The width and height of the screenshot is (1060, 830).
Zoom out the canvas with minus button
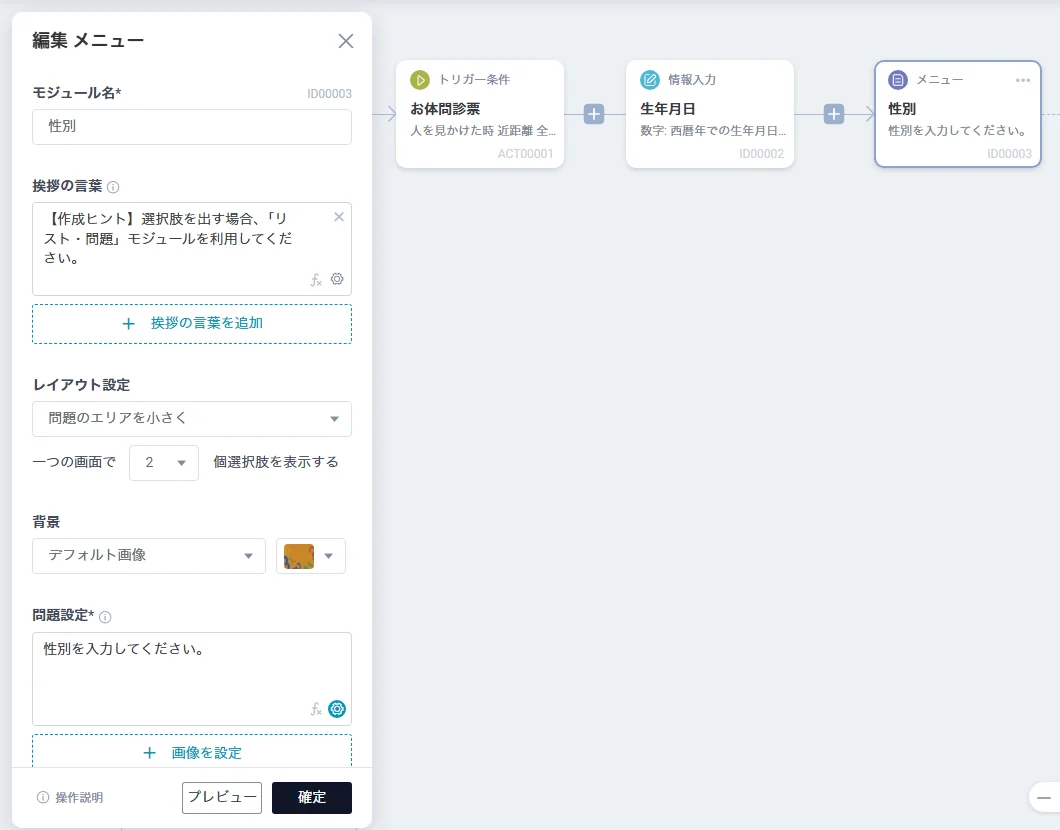coord(1044,798)
